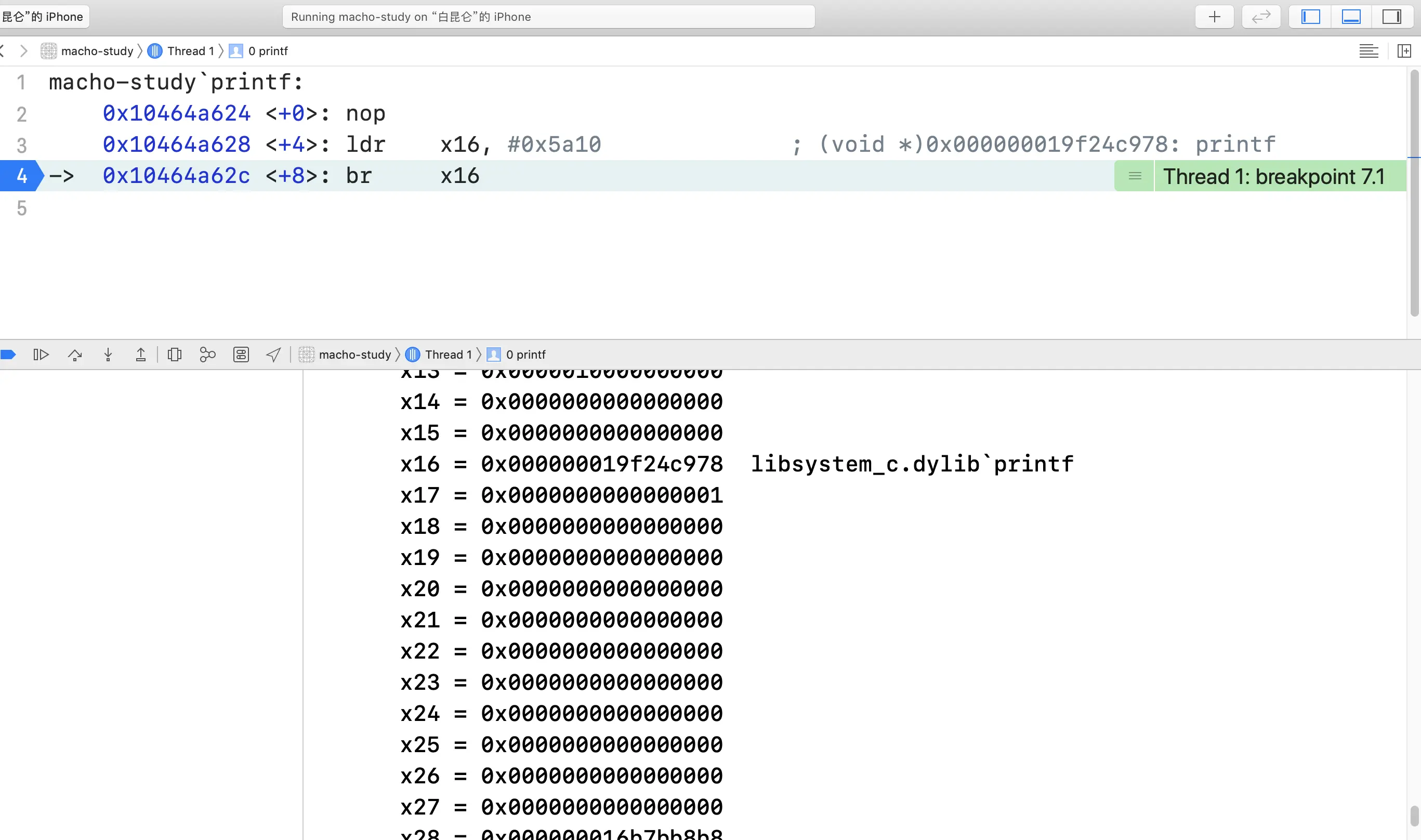Open macho-study item in debug bar path
1421x840 pixels.
coord(354,355)
